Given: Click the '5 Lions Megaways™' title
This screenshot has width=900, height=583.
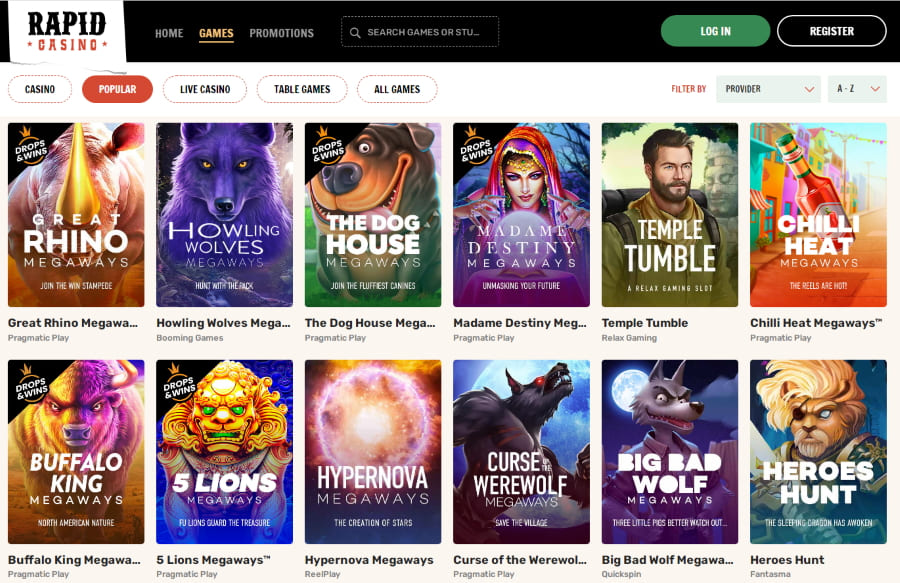Looking at the screenshot, I should tap(213, 560).
